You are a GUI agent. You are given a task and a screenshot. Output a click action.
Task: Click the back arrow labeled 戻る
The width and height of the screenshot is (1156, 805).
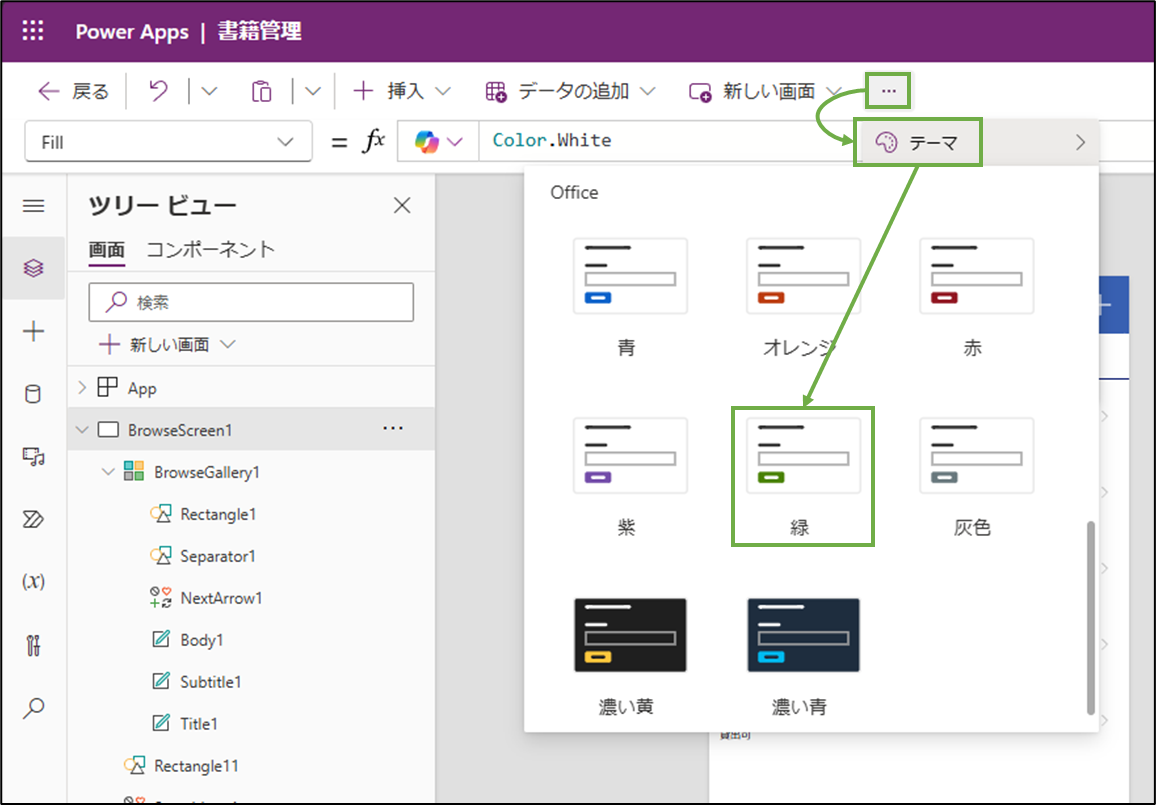(x=73, y=91)
